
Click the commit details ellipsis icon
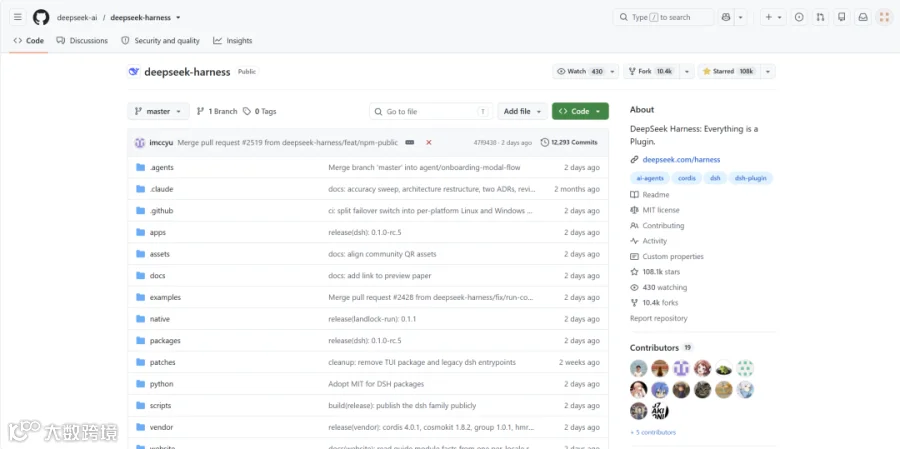pos(409,142)
